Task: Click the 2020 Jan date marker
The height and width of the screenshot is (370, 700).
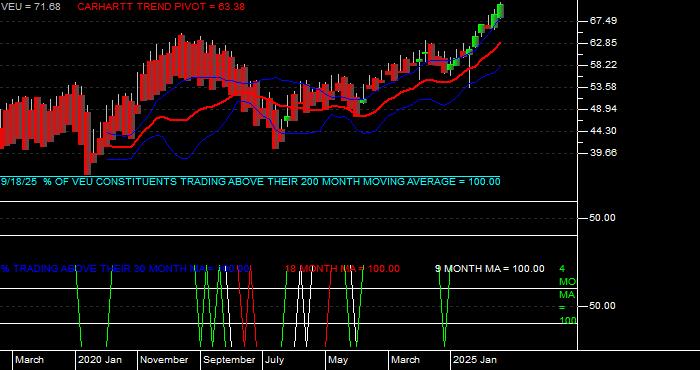Action: pos(100,360)
